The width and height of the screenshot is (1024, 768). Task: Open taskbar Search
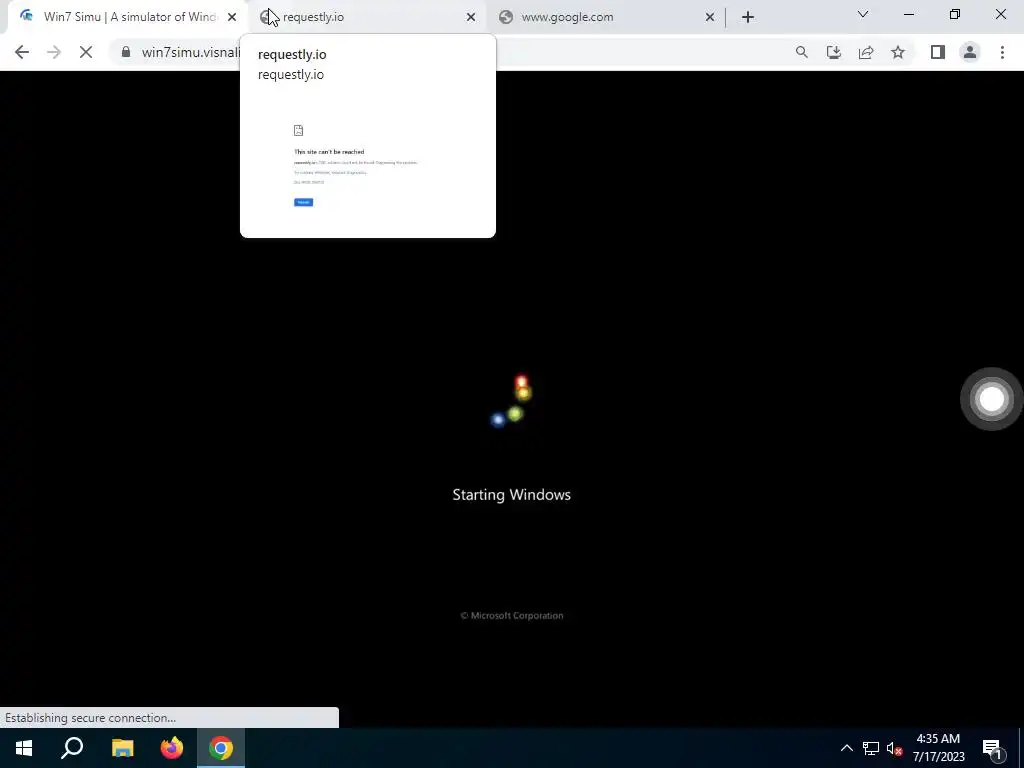[72, 748]
